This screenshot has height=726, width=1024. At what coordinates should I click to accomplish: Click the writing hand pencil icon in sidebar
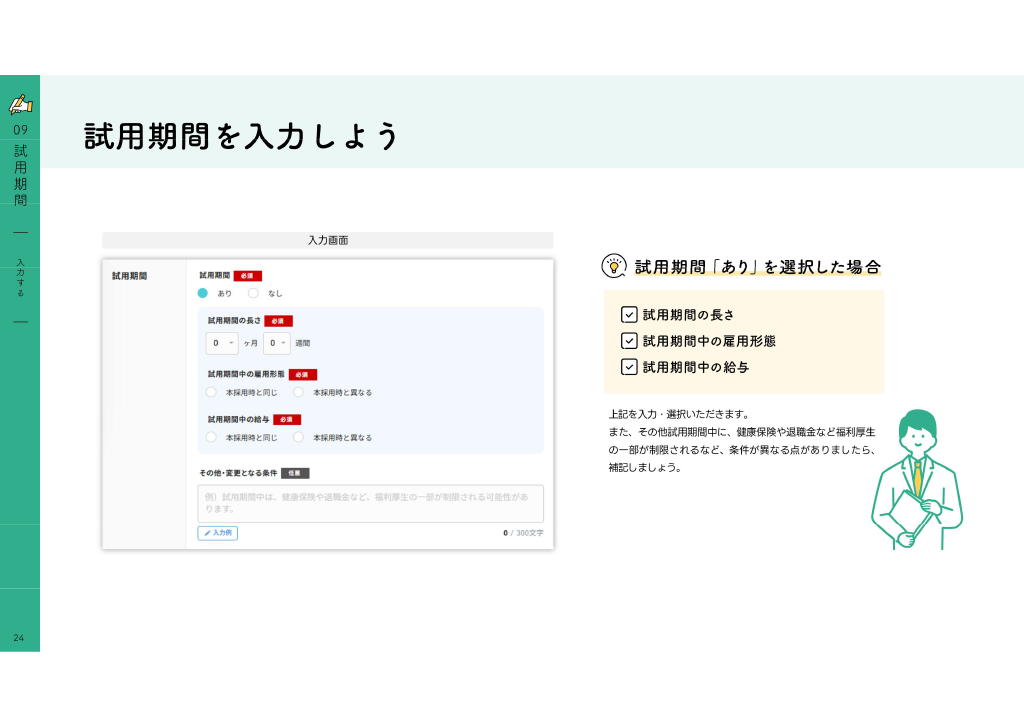[x=20, y=104]
